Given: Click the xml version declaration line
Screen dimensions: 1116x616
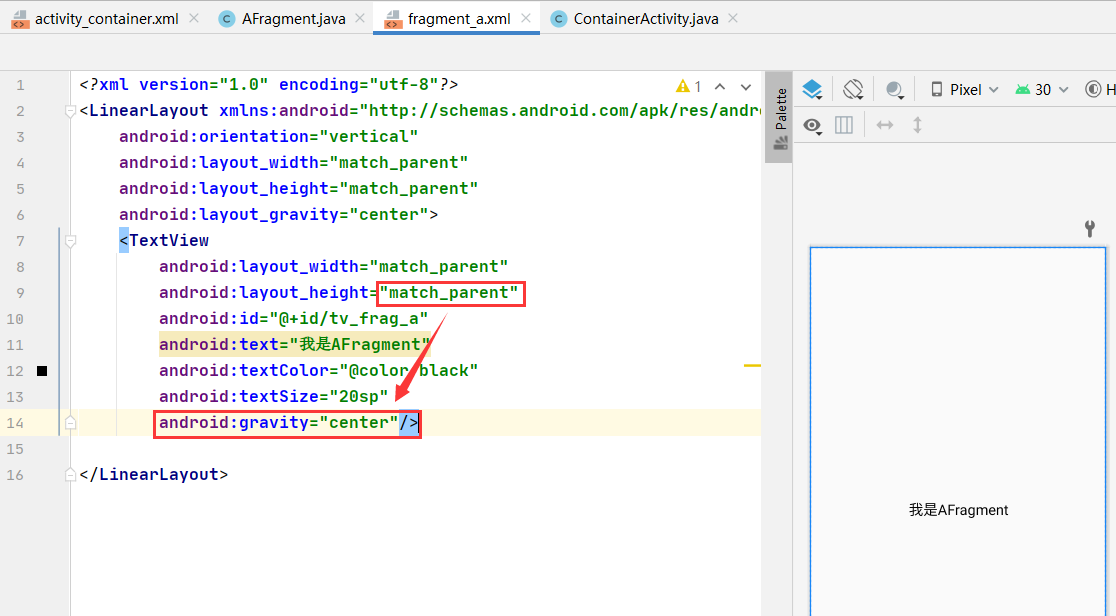Looking at the screenshot, I should point(268,85).
